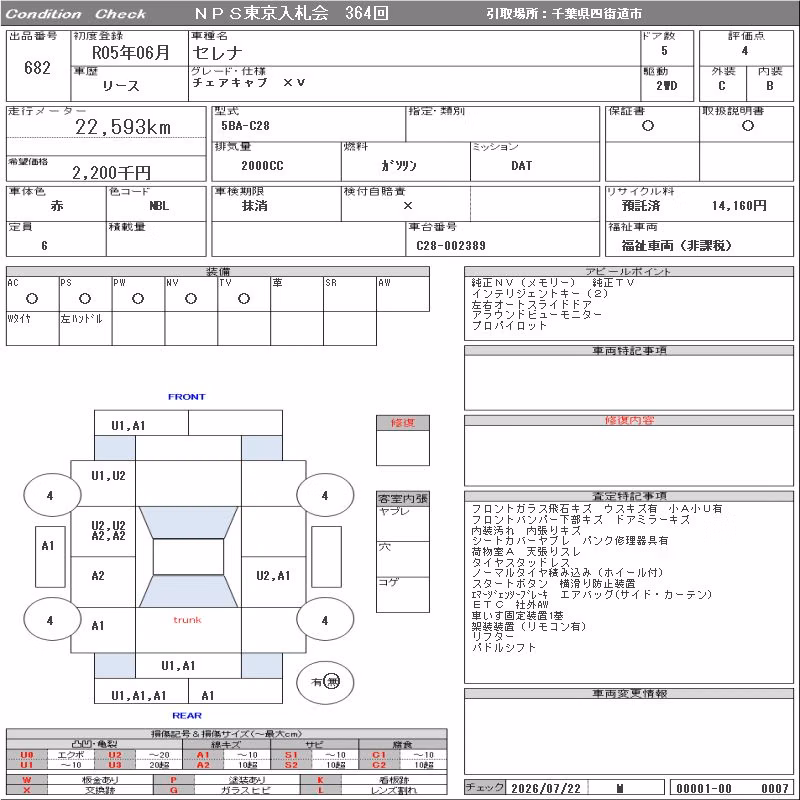Click damage mark U2,A1 on diagram
Image resolution: width=800 pixels, height=800 pixels.
coord(273,576)
